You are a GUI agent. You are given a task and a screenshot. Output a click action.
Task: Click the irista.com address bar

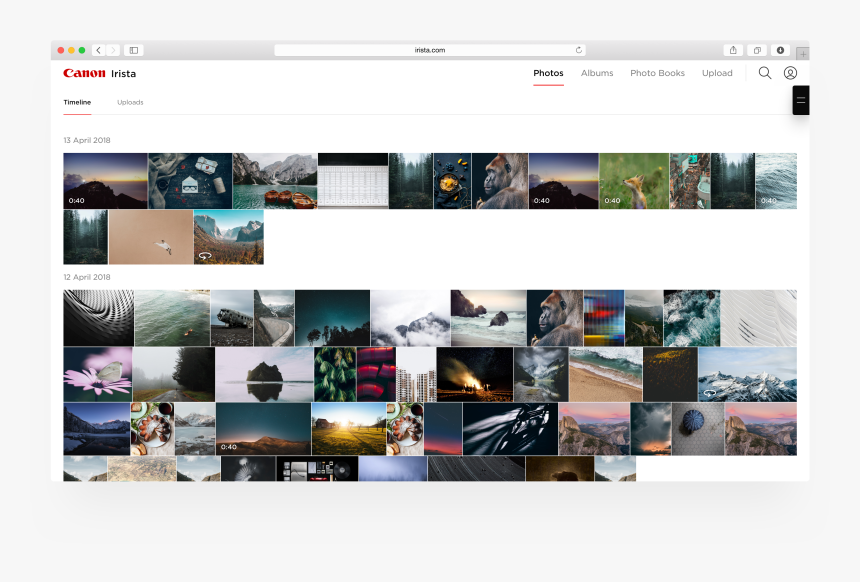point(430,49)
